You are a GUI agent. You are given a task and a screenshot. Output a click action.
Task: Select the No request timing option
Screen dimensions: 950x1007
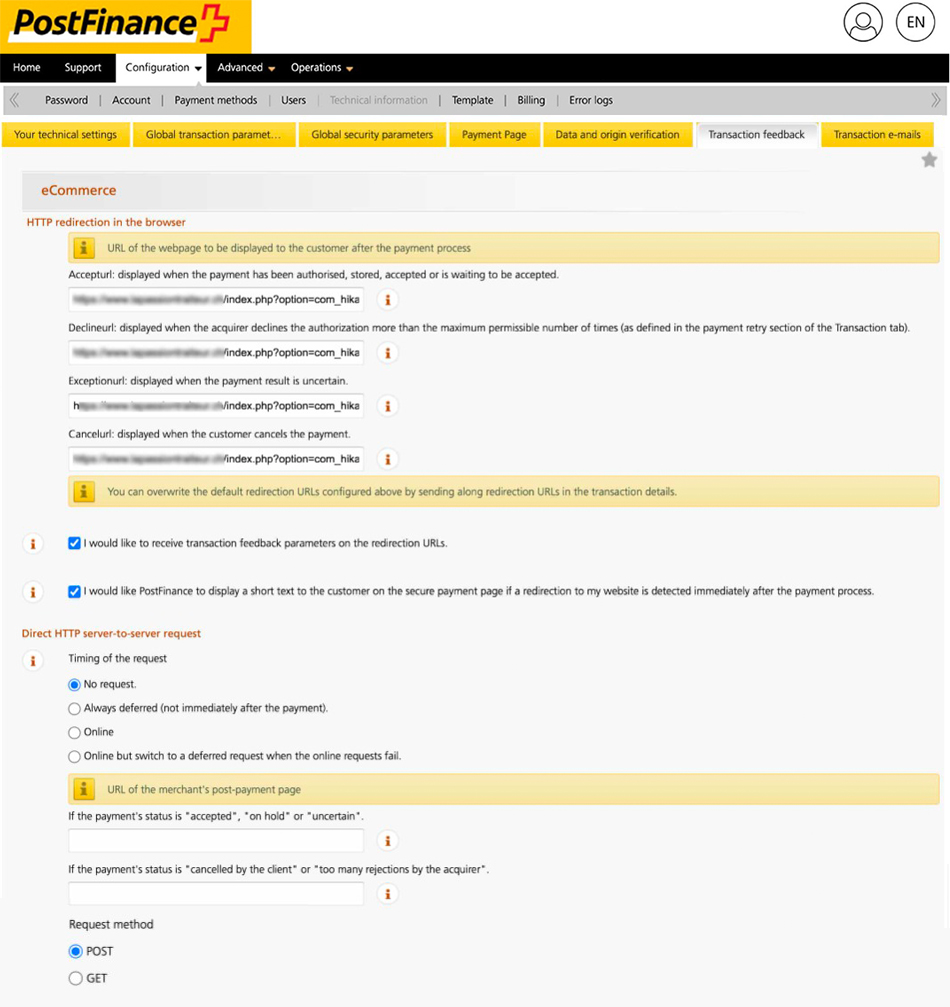click(75, 685)
